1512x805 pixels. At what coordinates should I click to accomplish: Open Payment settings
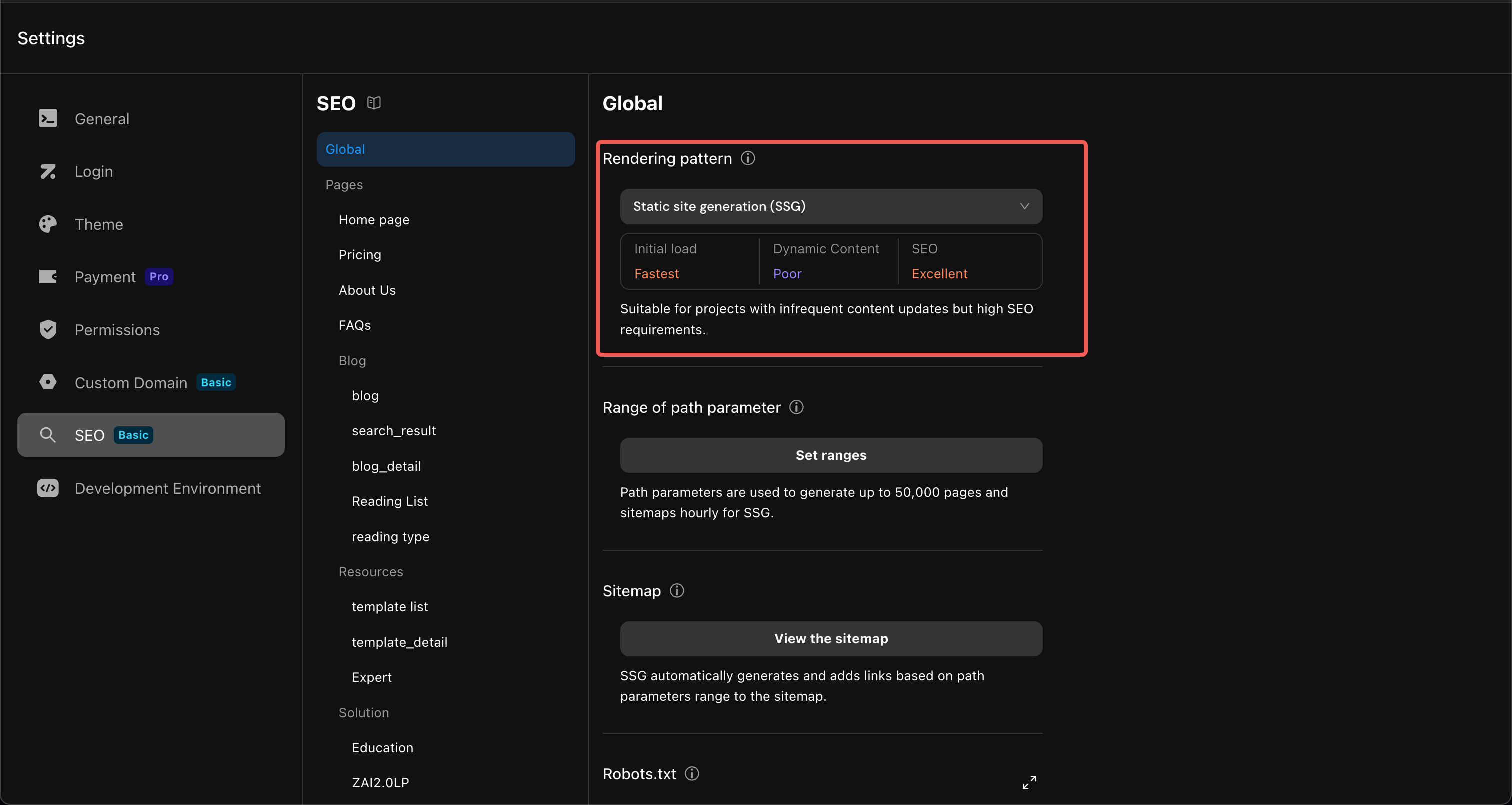click(x=151, y=276)
